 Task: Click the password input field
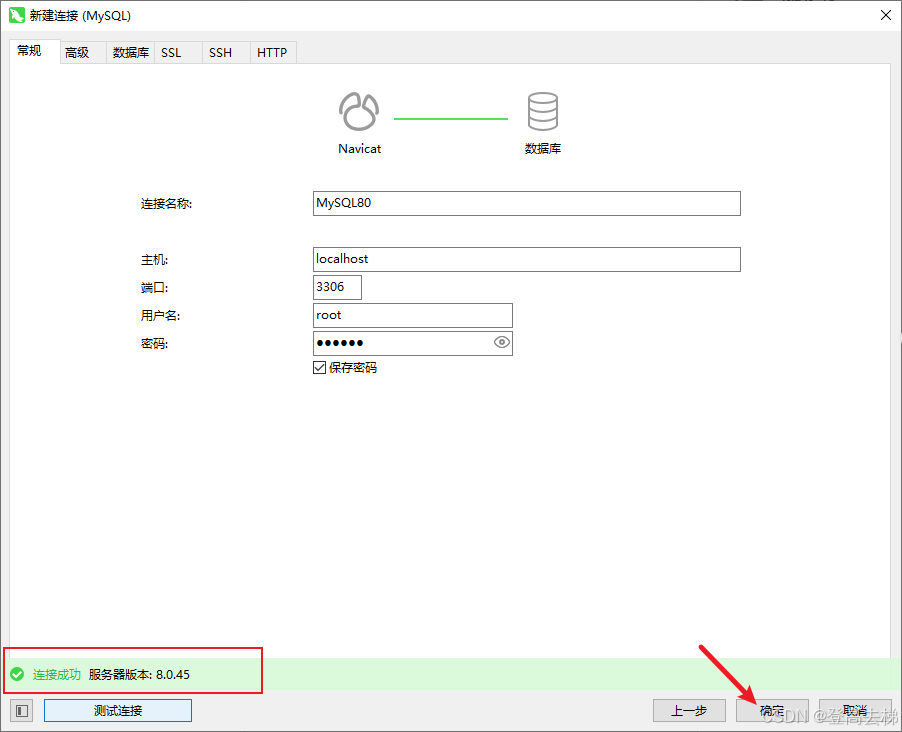pos(412,343)
